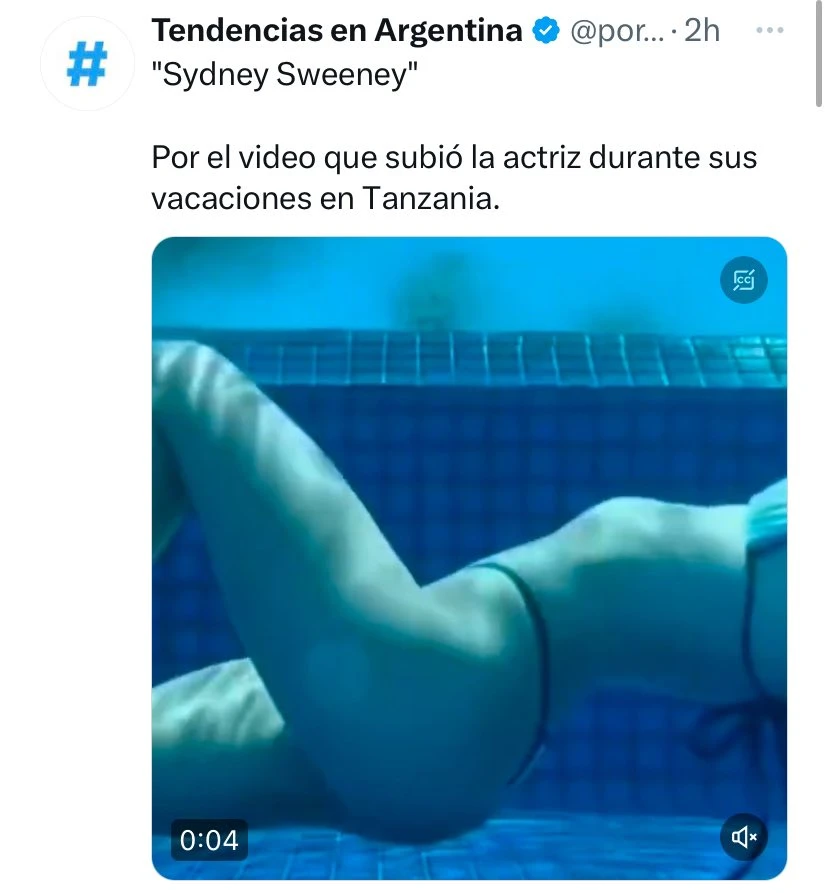Toggle closed captions on the video
The image size is (828, 893).
tap(744, 280)
